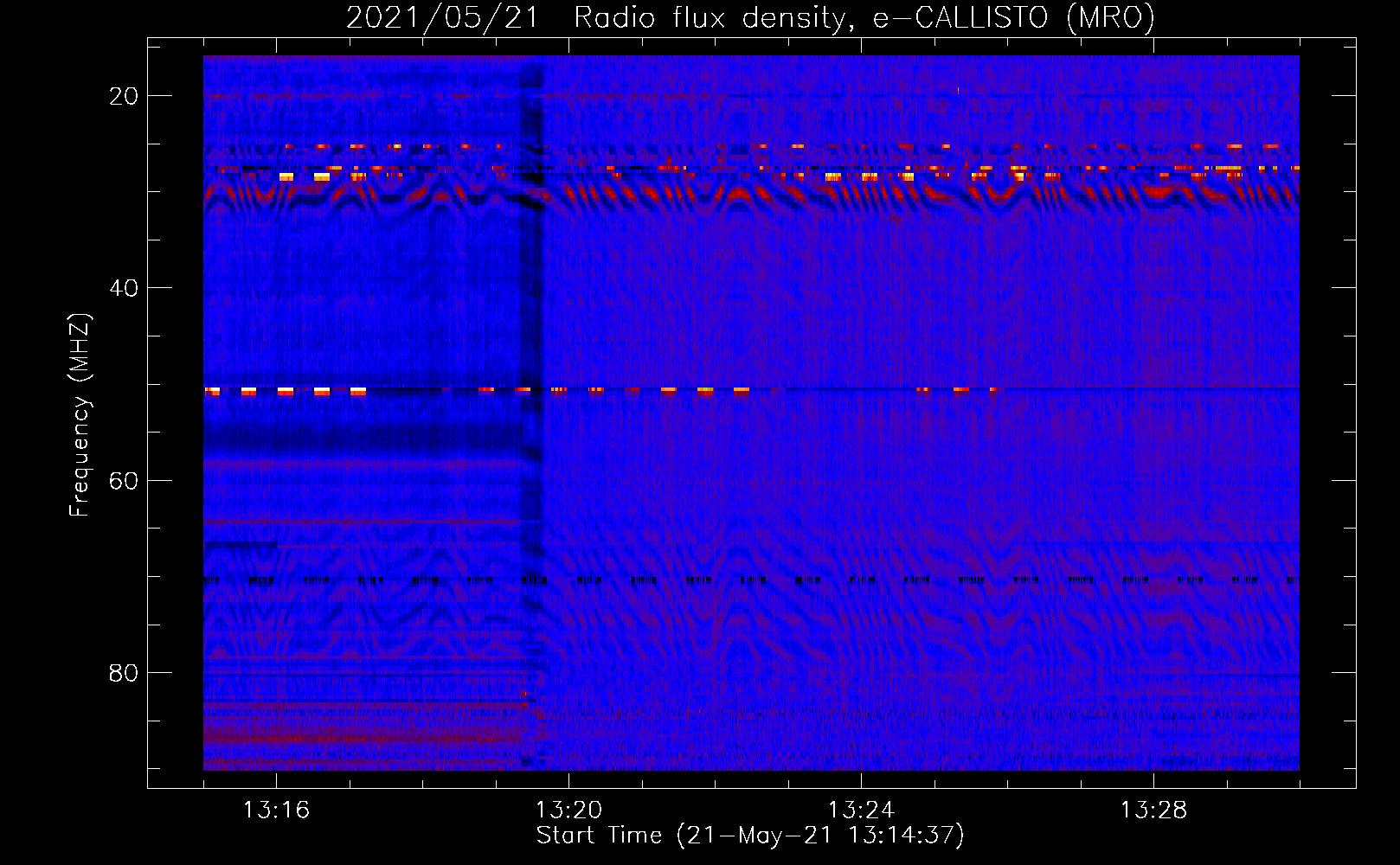Click the 'Frequency (MHZ)' axis label
This screenshot has height=865, width=1400.
(80, 415)
